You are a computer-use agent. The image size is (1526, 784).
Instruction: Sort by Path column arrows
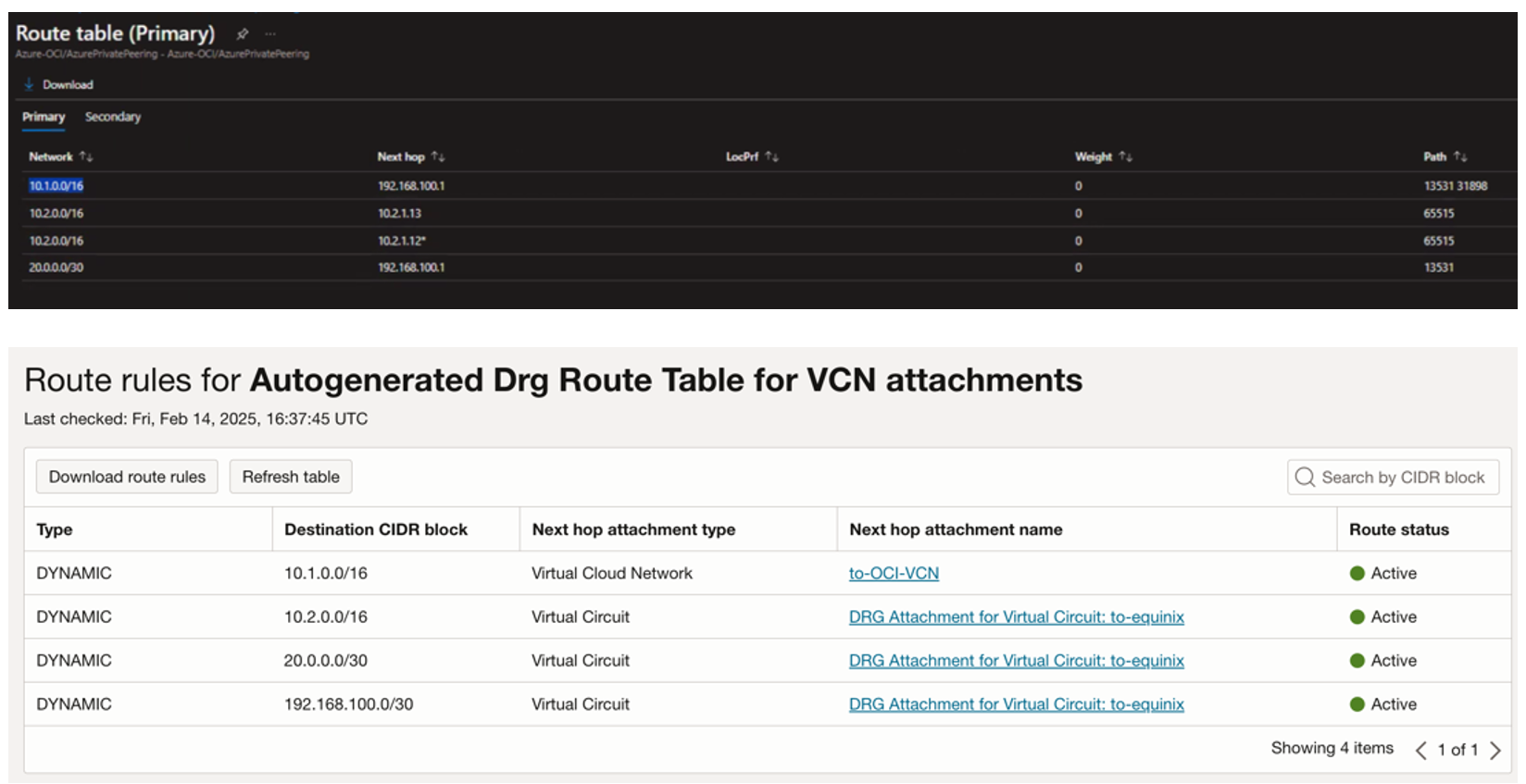point(1460,157)
